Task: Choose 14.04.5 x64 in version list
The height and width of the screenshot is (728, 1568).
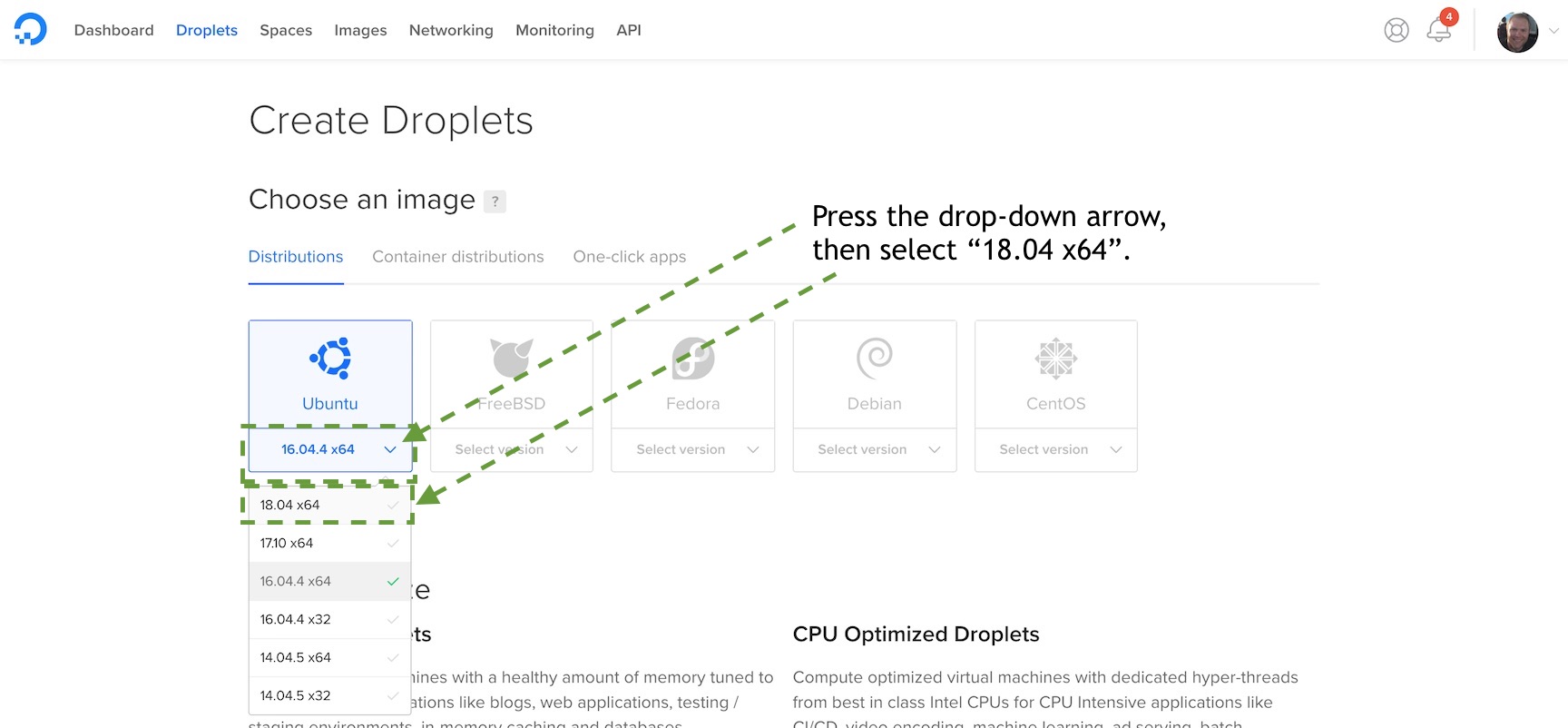Action: point(296,657)
